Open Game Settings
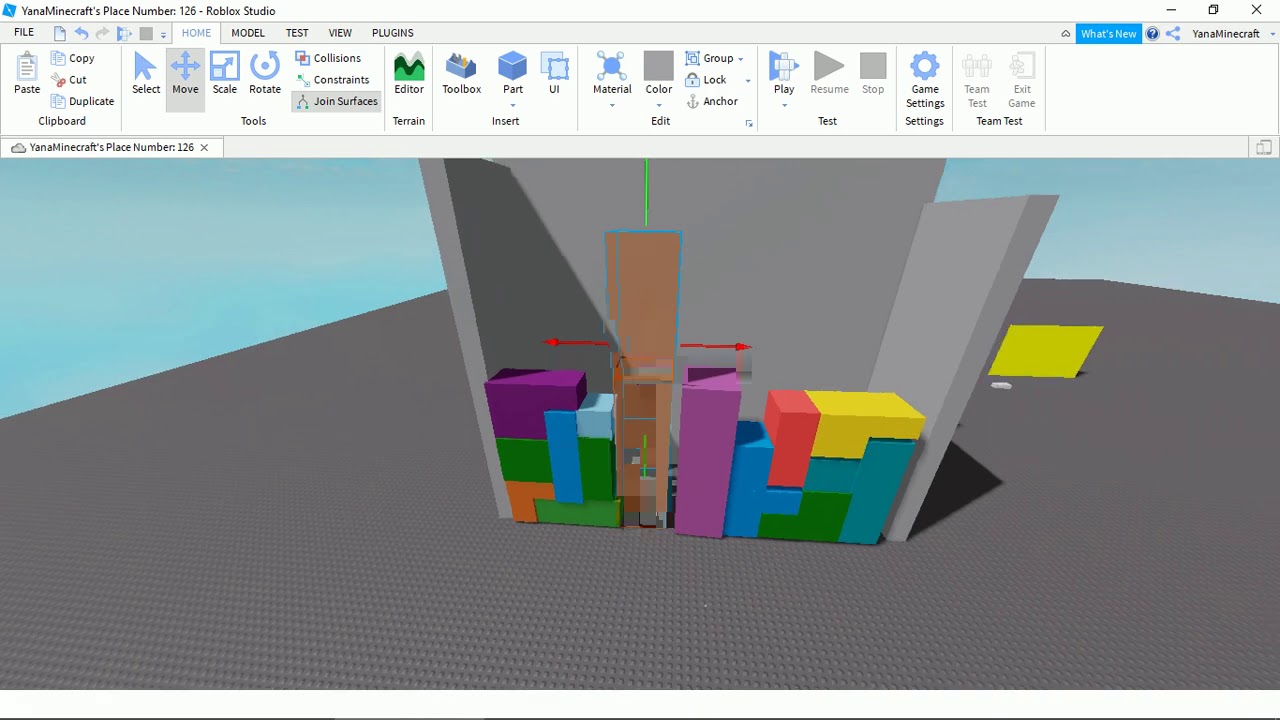1280x720 pixels. tap(924, 80)
